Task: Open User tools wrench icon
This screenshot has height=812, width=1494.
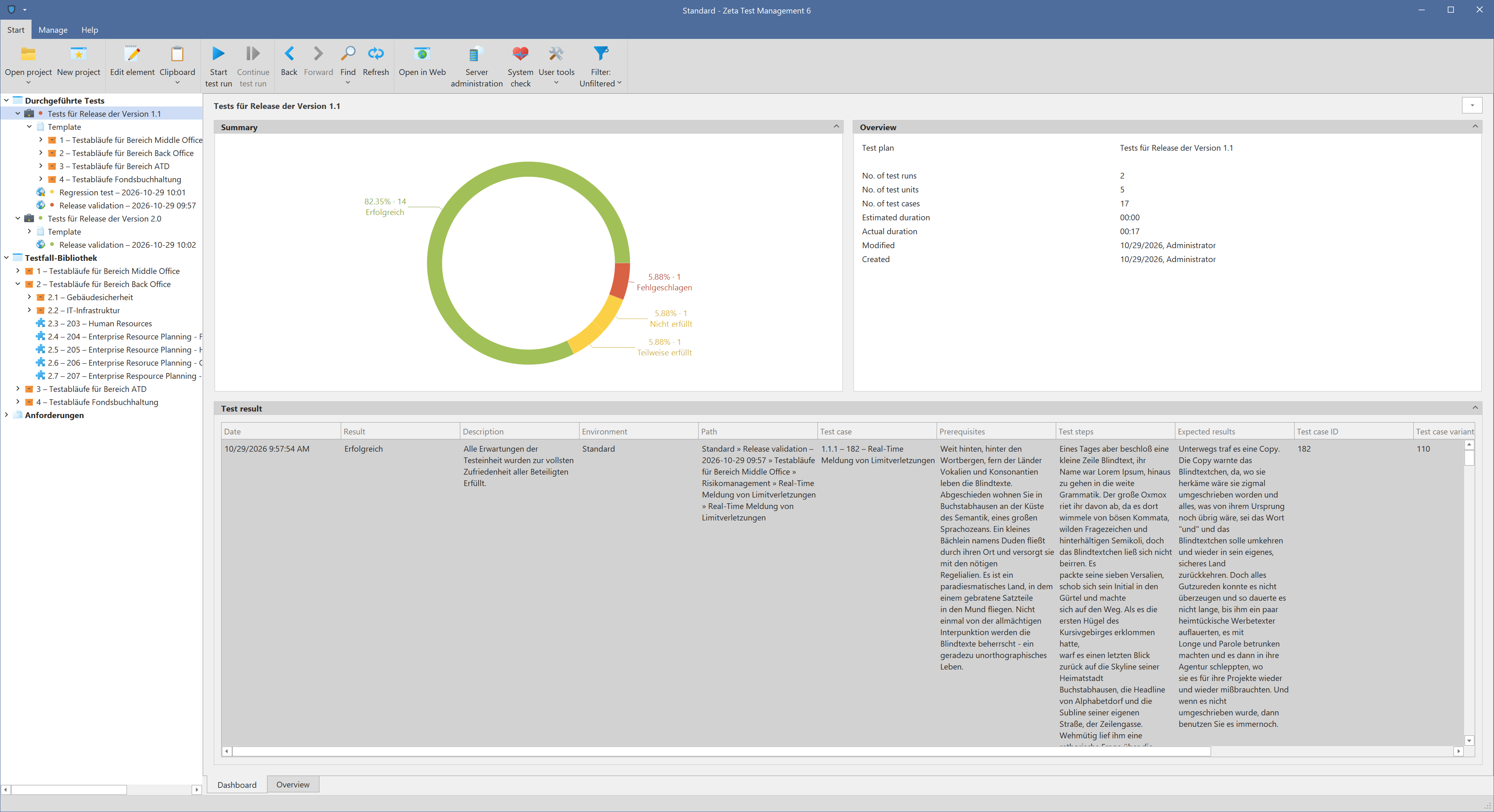Action: pyautogui.click(x=556, y=54)
